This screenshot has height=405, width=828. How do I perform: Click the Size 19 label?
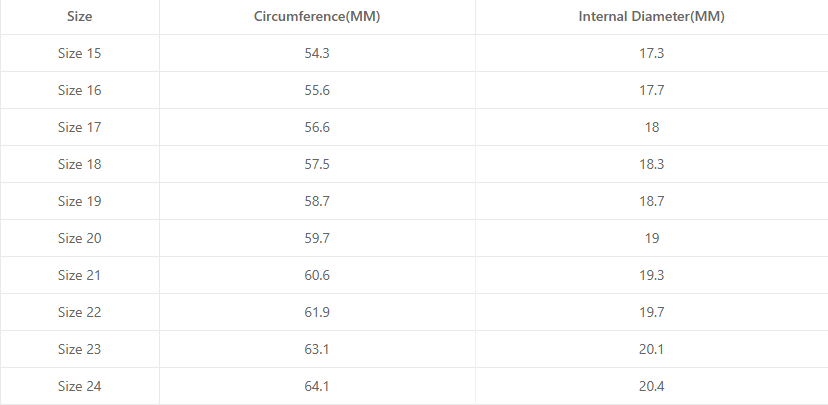79,201
